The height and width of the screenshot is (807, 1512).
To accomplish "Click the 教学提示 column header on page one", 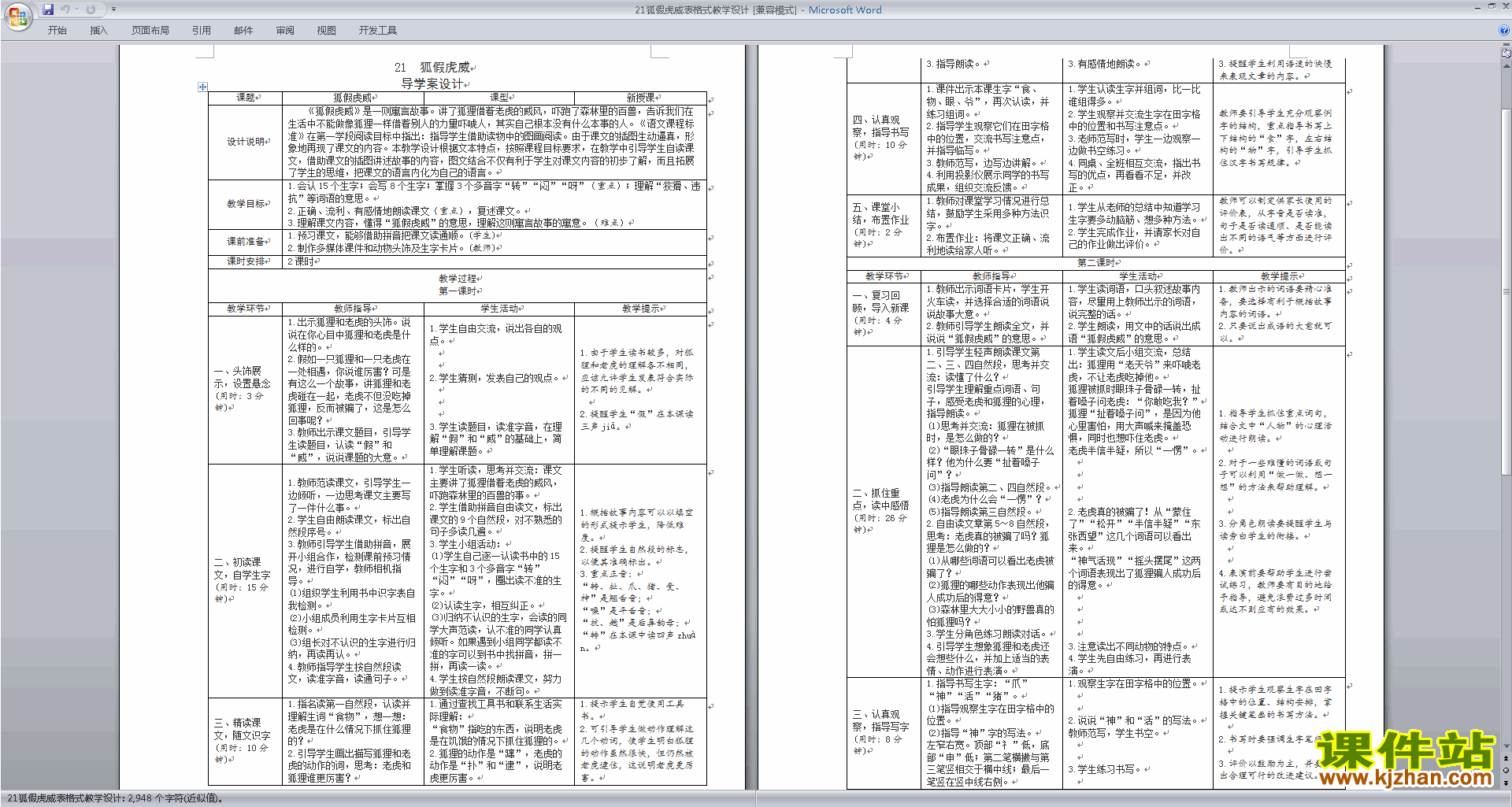I will click(640, 309).
